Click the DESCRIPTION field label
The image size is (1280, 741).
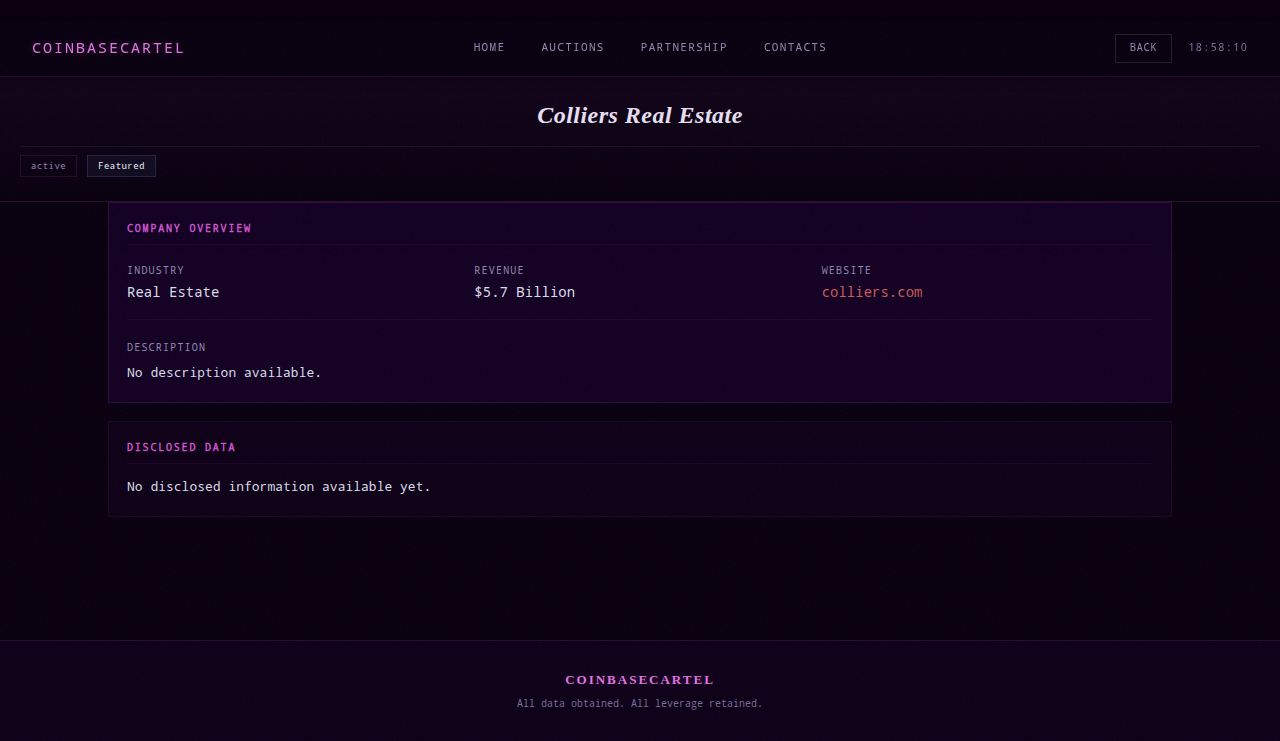pos(166,347)
